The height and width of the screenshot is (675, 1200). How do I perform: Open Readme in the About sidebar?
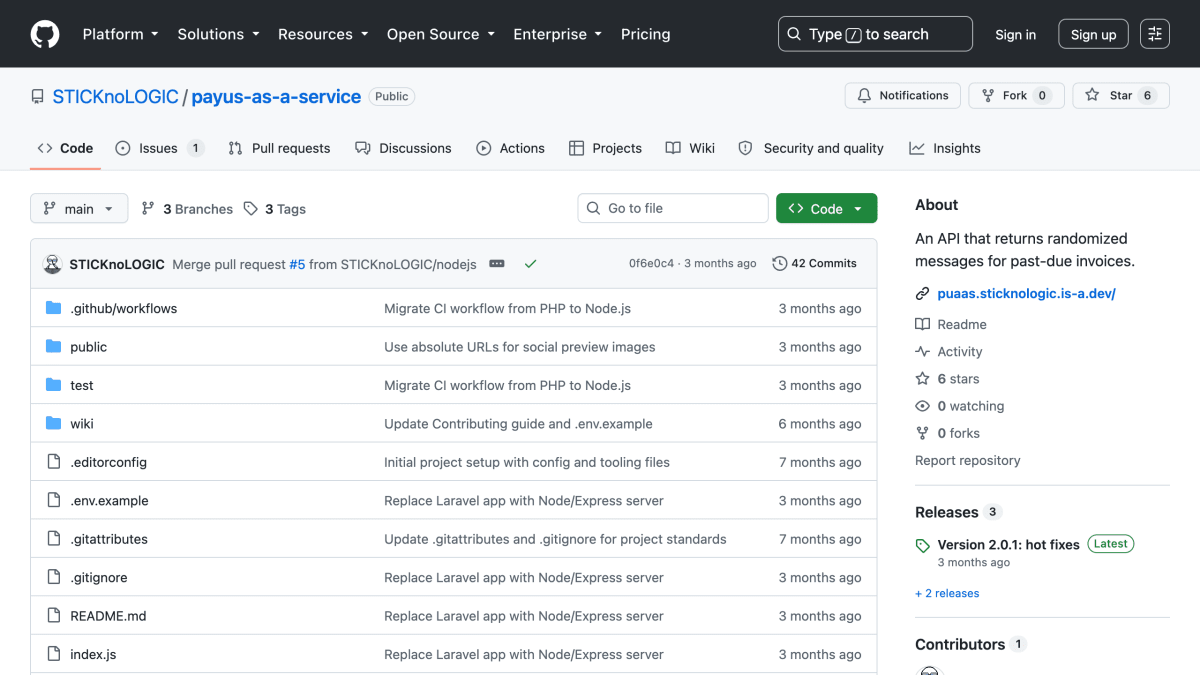coord(951,324)
